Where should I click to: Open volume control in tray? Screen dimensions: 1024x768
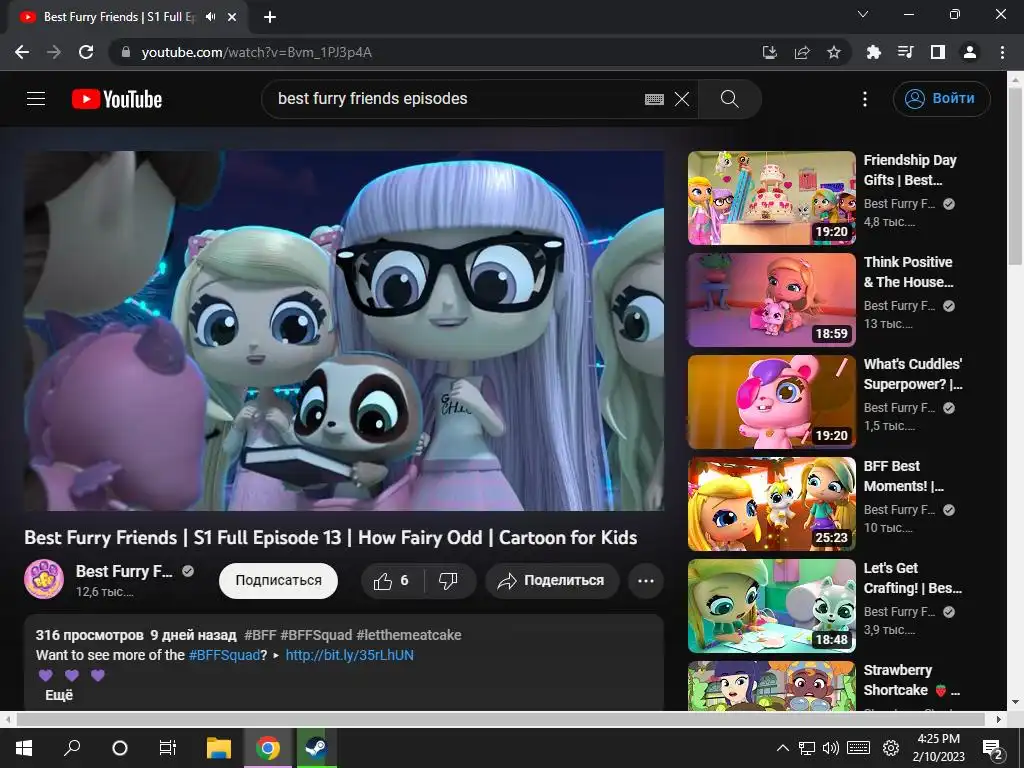(831, 748)
